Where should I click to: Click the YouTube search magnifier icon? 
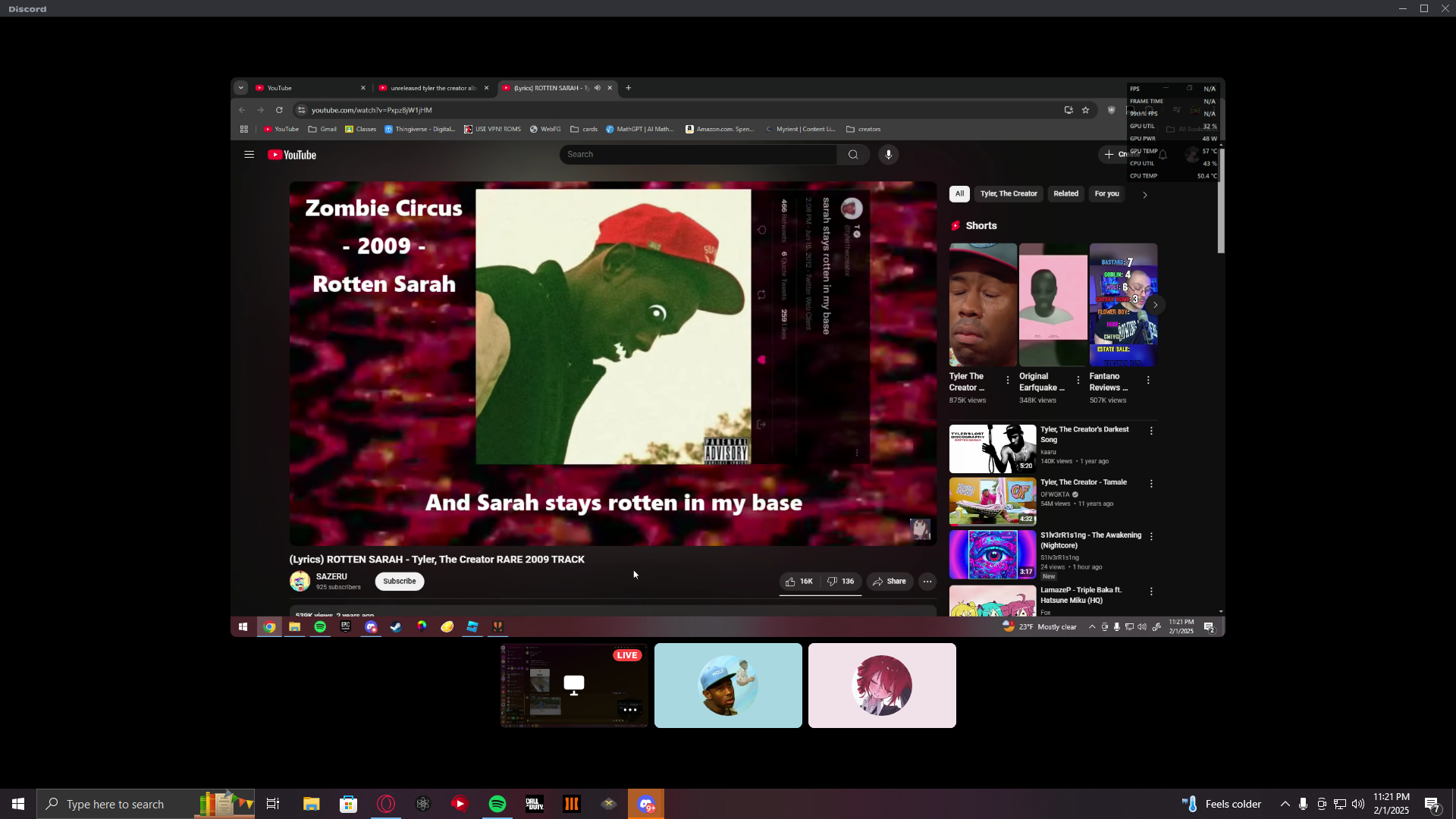(853, 155)
